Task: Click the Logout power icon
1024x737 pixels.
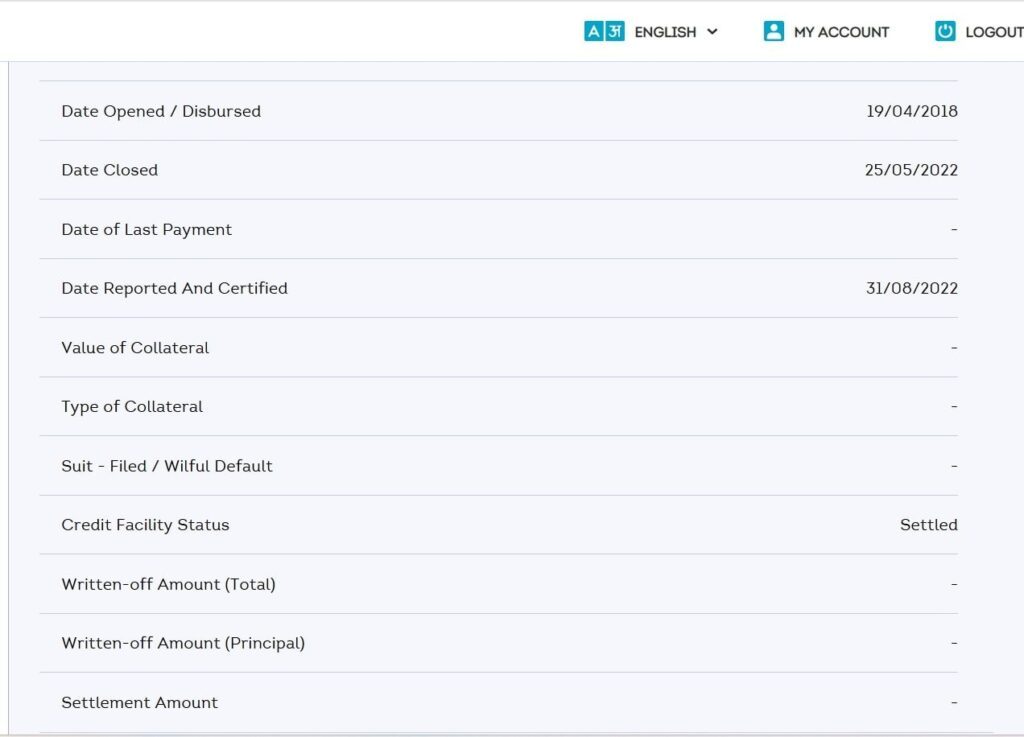Action: pyautogui.click(x=945, y=31)
